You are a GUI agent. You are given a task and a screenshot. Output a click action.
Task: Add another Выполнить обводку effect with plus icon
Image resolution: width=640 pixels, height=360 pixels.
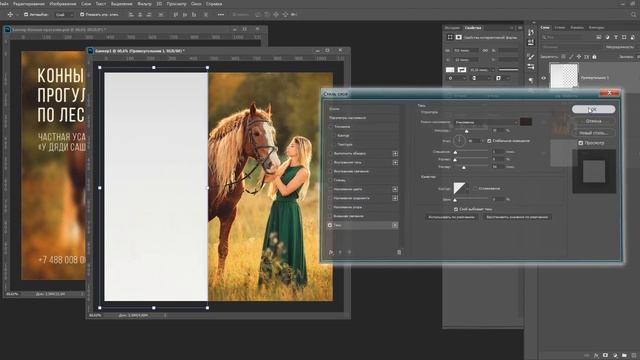[x=395, y=153]
